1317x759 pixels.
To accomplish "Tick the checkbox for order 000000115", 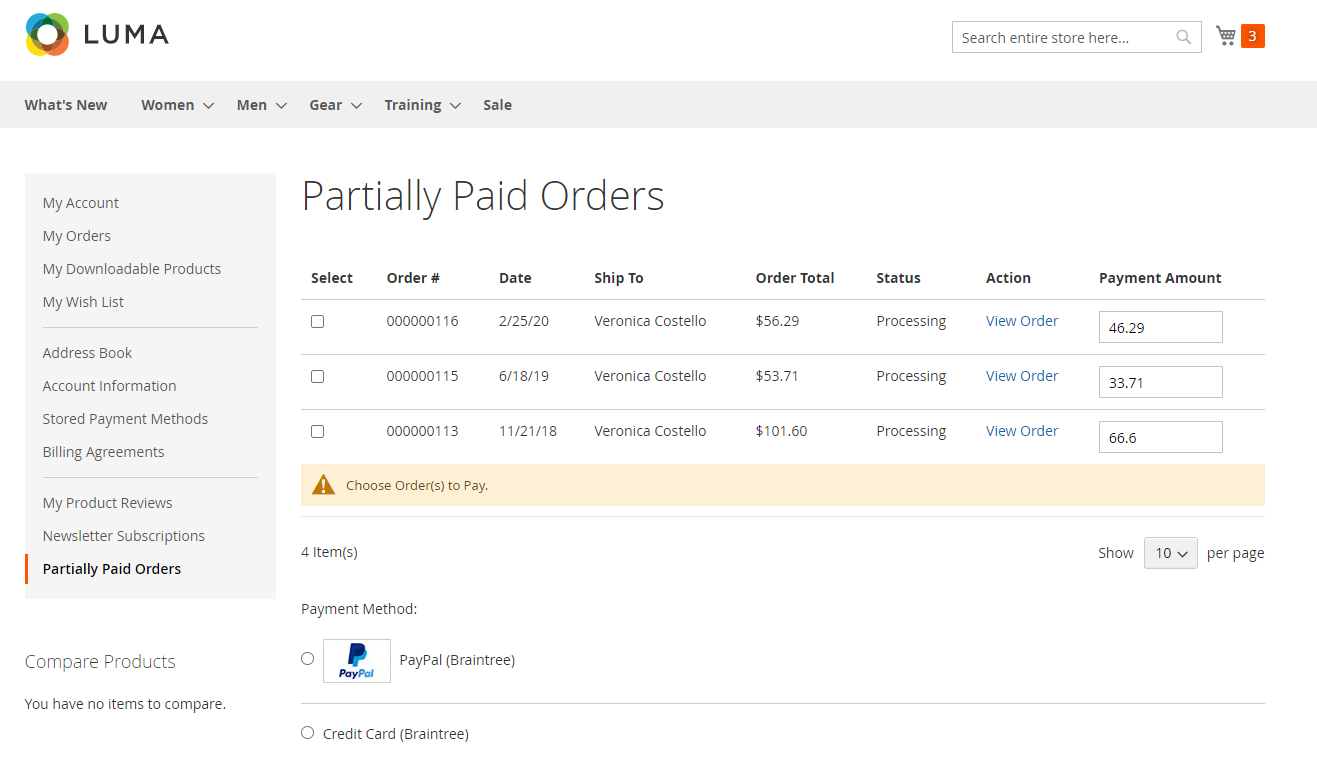I will pyautogui.click(x=317, y=376).
